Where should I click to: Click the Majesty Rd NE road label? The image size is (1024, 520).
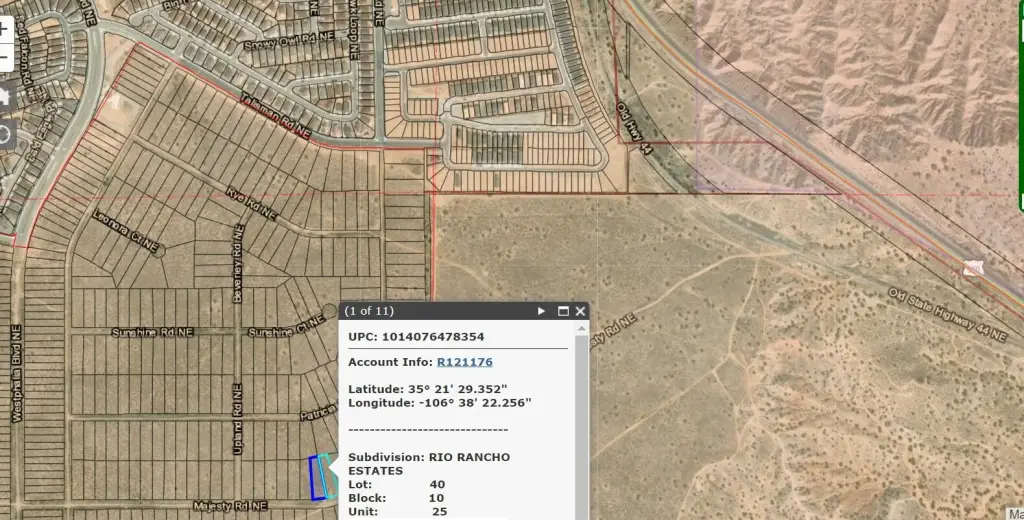click(232, 507)
